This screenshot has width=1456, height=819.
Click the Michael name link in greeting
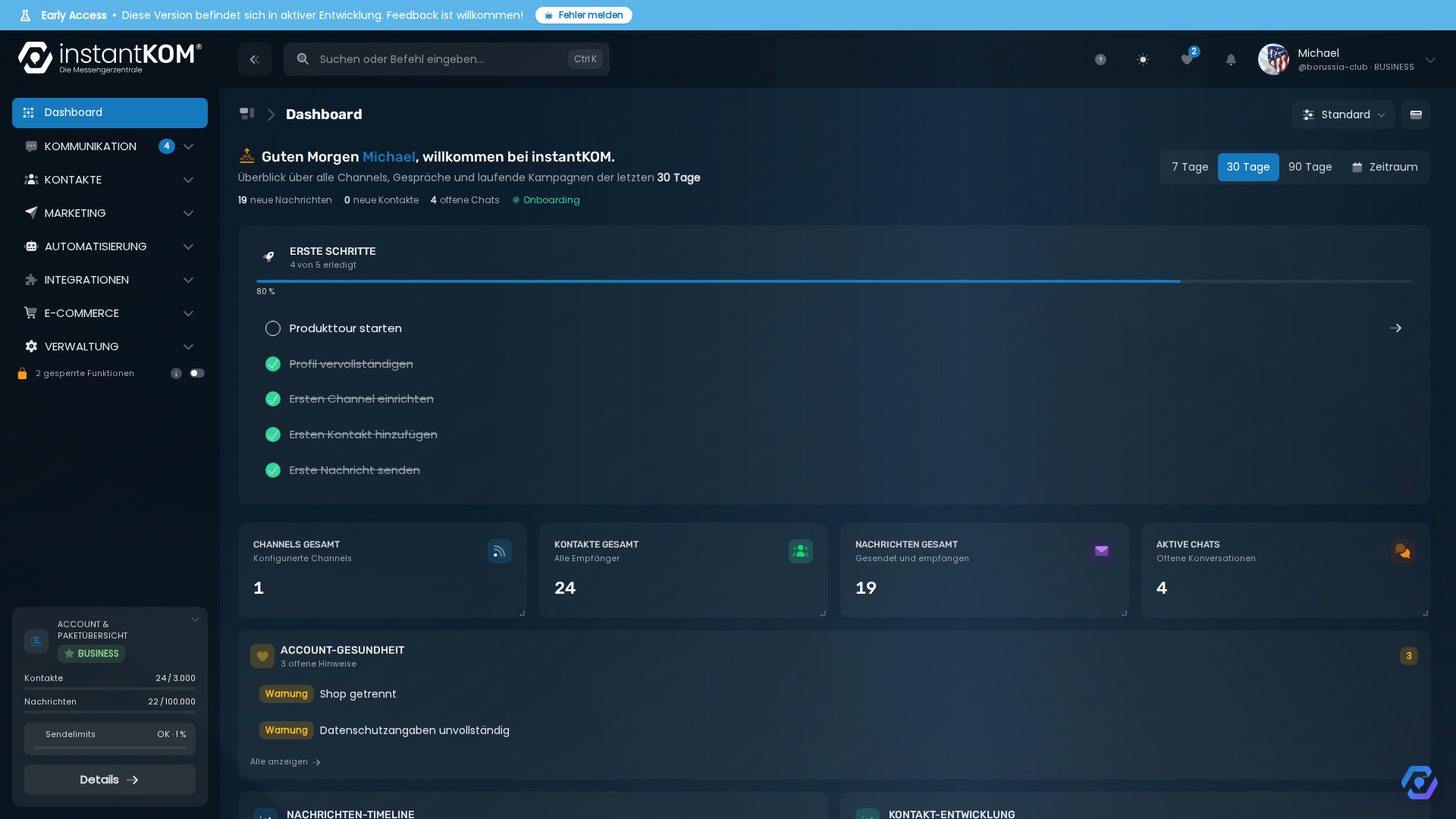[389, 157]
